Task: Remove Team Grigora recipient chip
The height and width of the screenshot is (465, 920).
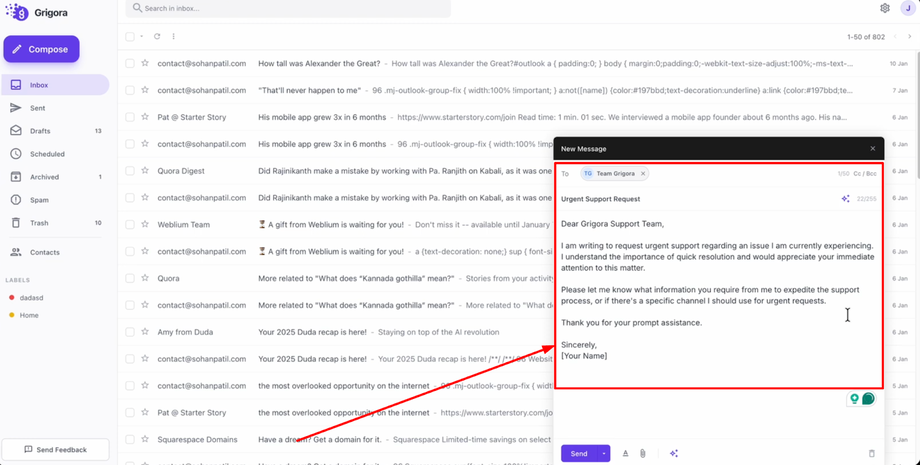Action: (x=643, y=174)
